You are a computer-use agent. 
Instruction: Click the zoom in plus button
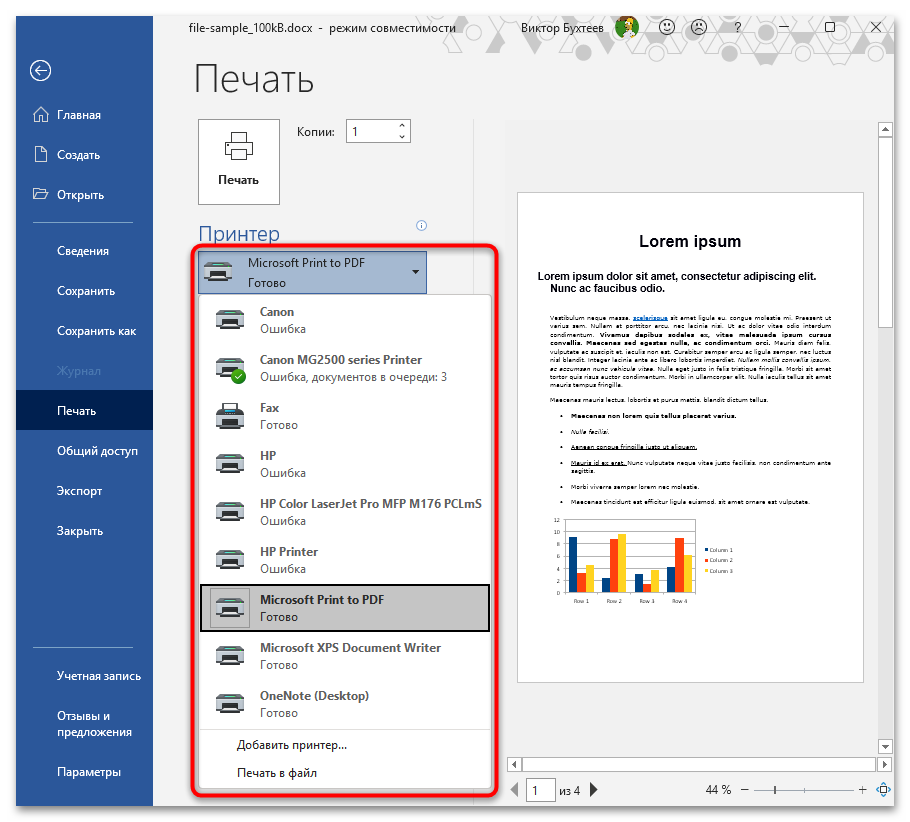point(862,789)
